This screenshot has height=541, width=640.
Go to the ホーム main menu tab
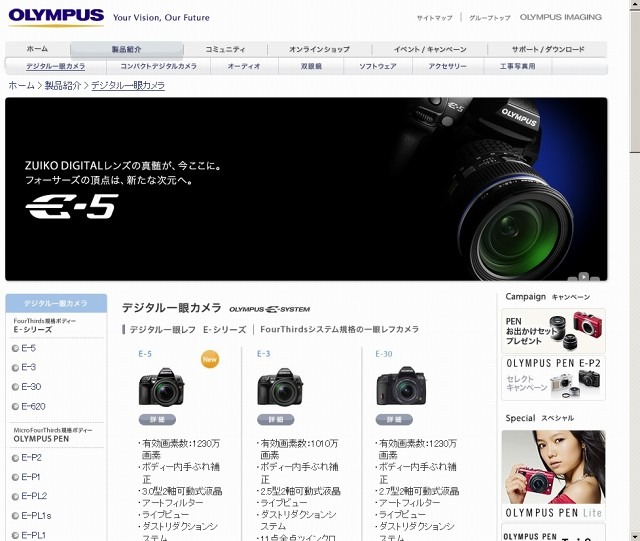(x=38, y=49)
